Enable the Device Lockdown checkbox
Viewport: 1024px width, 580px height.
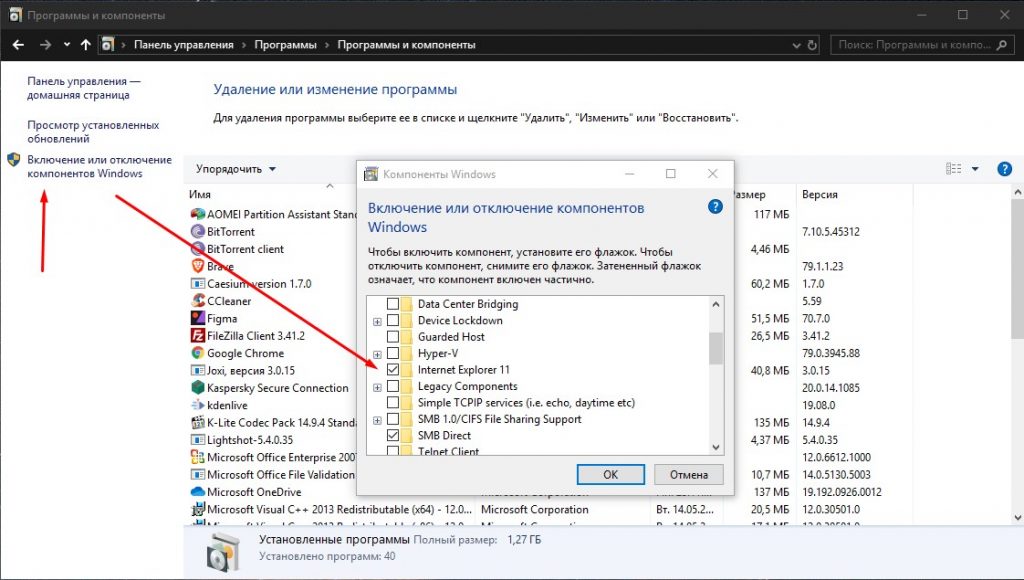[393, 320]
